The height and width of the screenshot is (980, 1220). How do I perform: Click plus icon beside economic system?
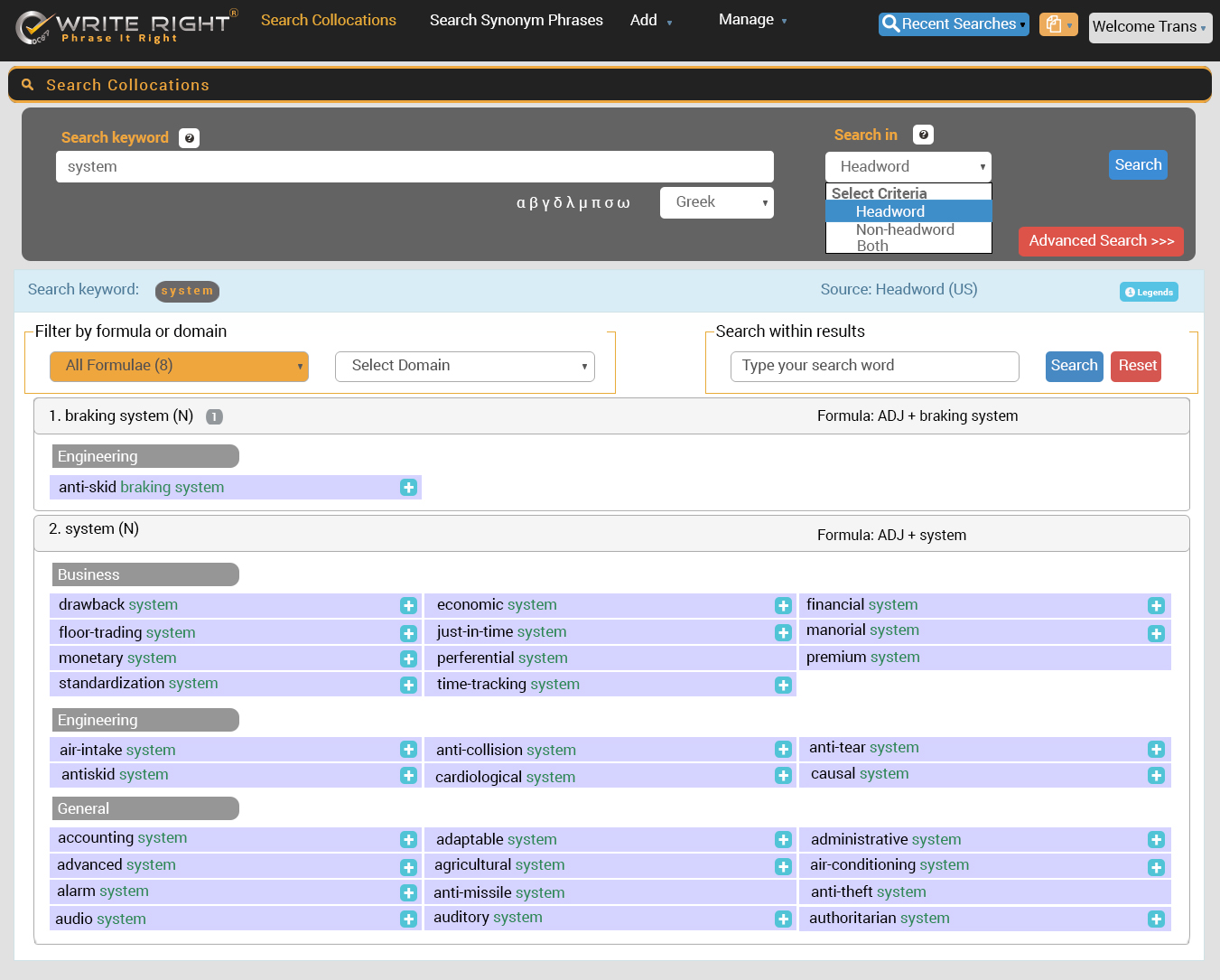pyautogui.click(x=783, y=606)
